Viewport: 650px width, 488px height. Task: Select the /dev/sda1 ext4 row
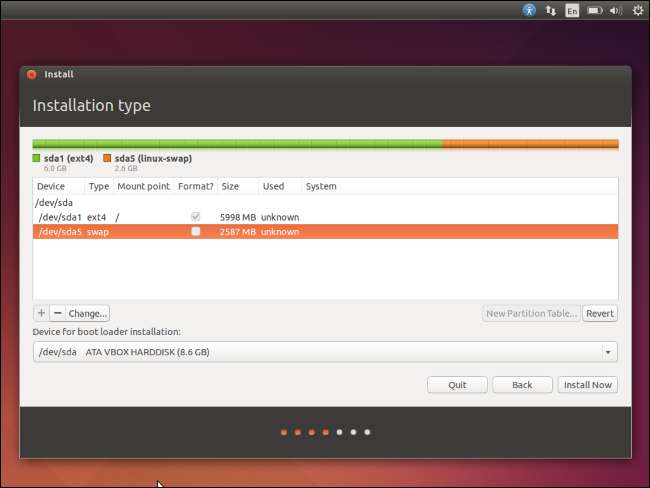325,217
